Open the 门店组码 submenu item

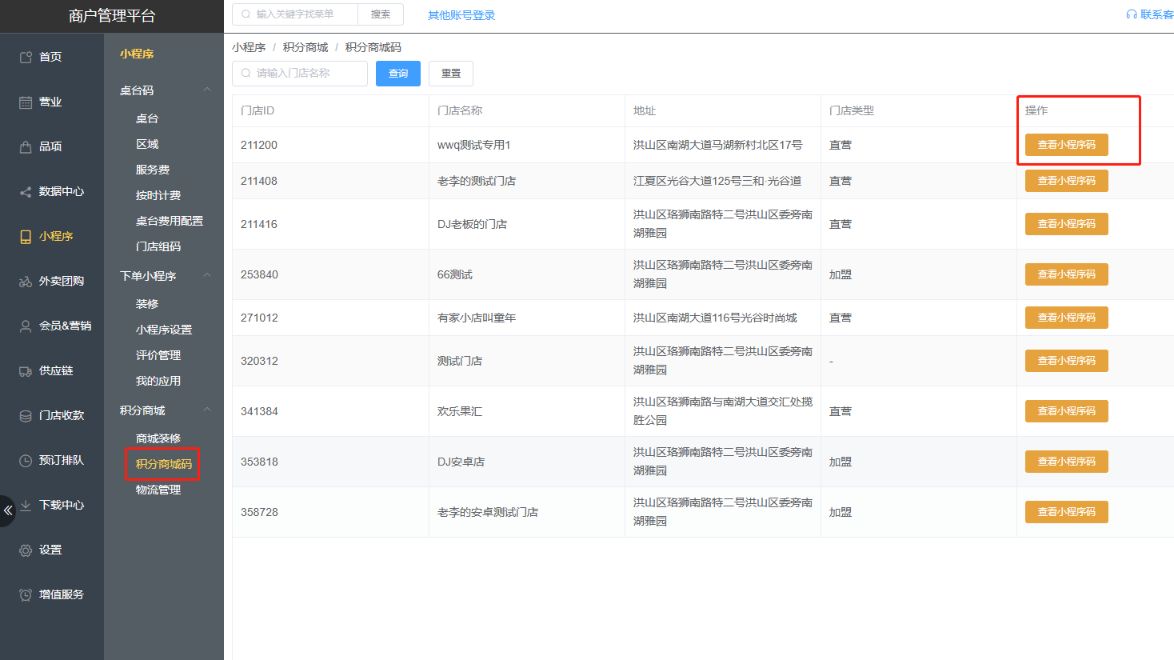pyautogui.click(x=158, y=246)
